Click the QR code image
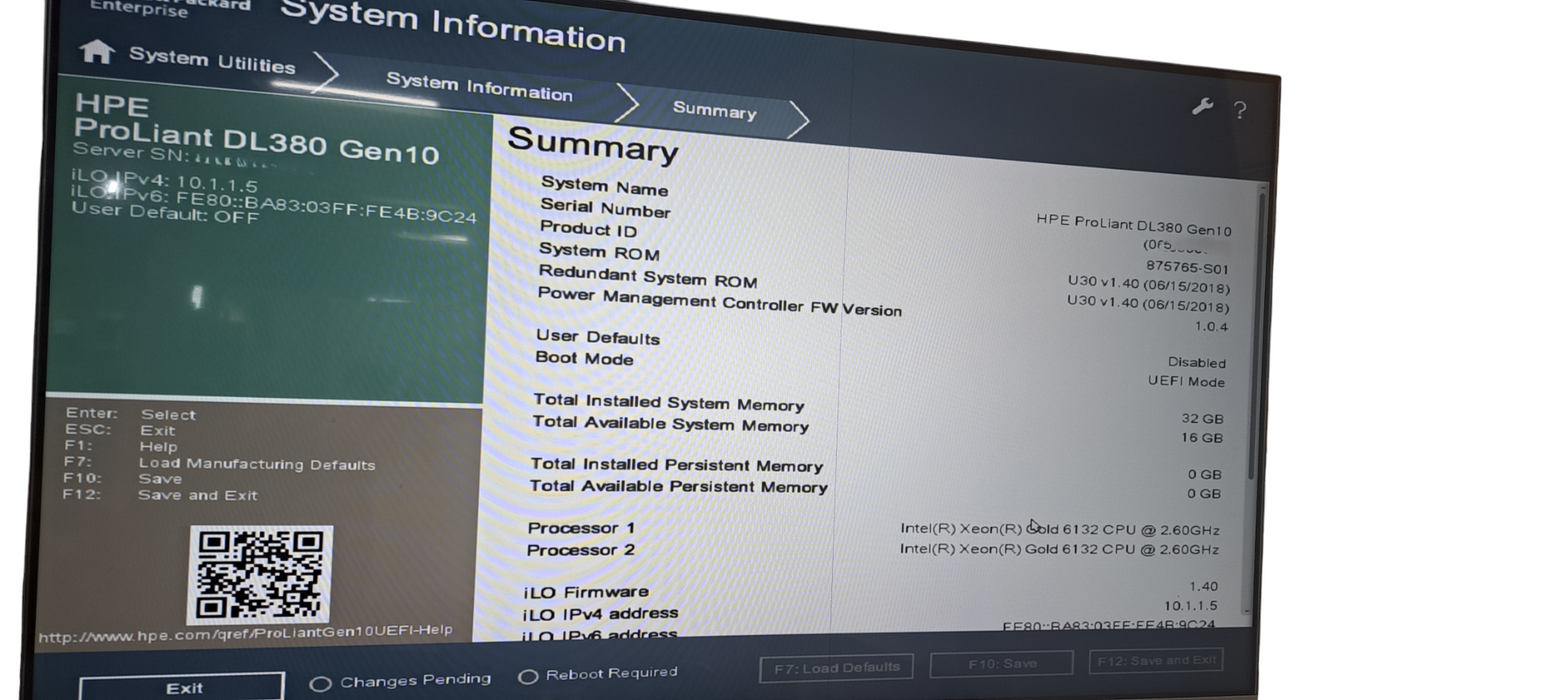Viewport: 1554px width, 700px height. 260,574
